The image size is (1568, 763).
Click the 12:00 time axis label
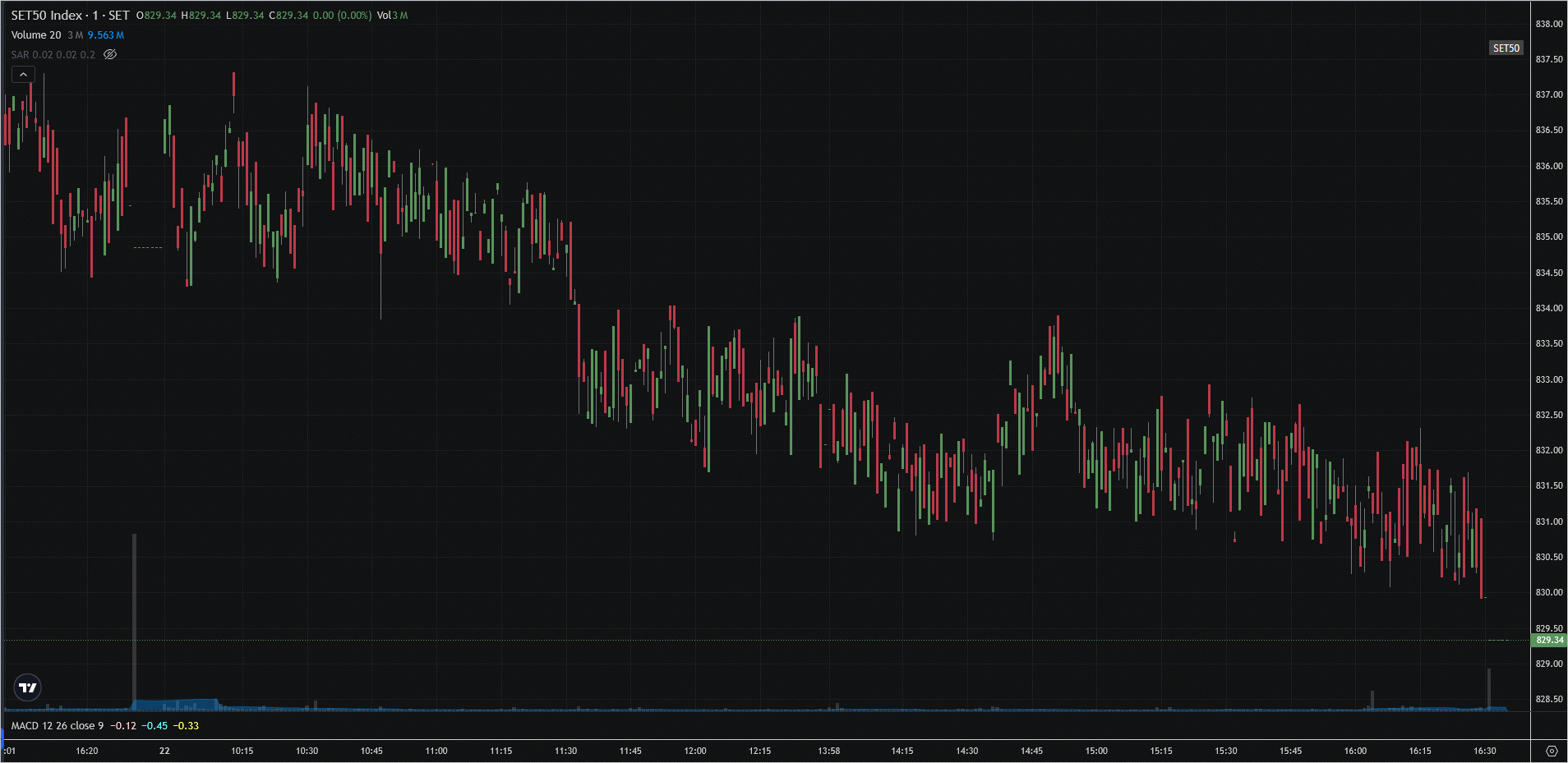(695, 751)
